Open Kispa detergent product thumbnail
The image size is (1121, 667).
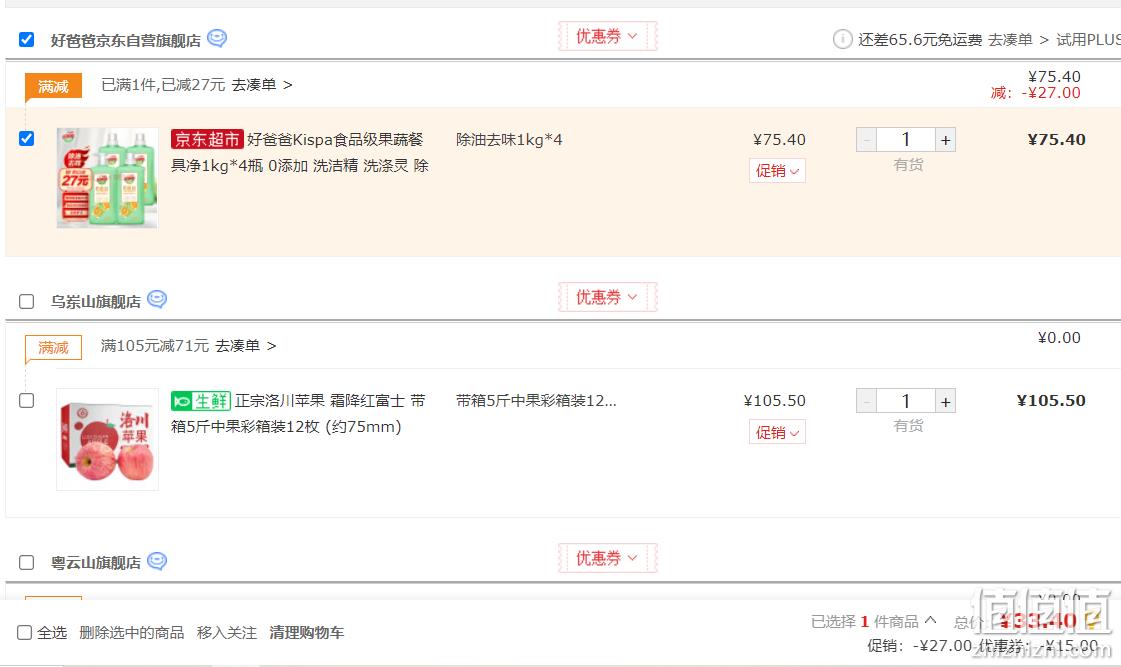[x=107, y=178]
